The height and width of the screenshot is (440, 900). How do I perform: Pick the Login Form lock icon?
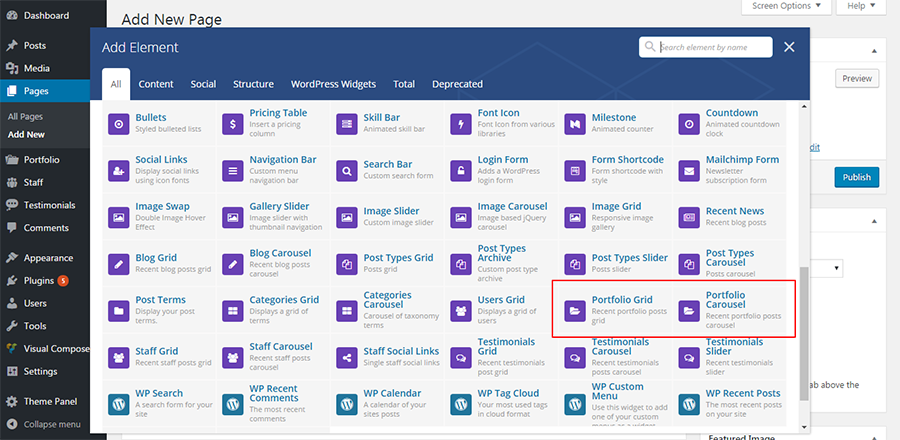click(x=461, y=171)
